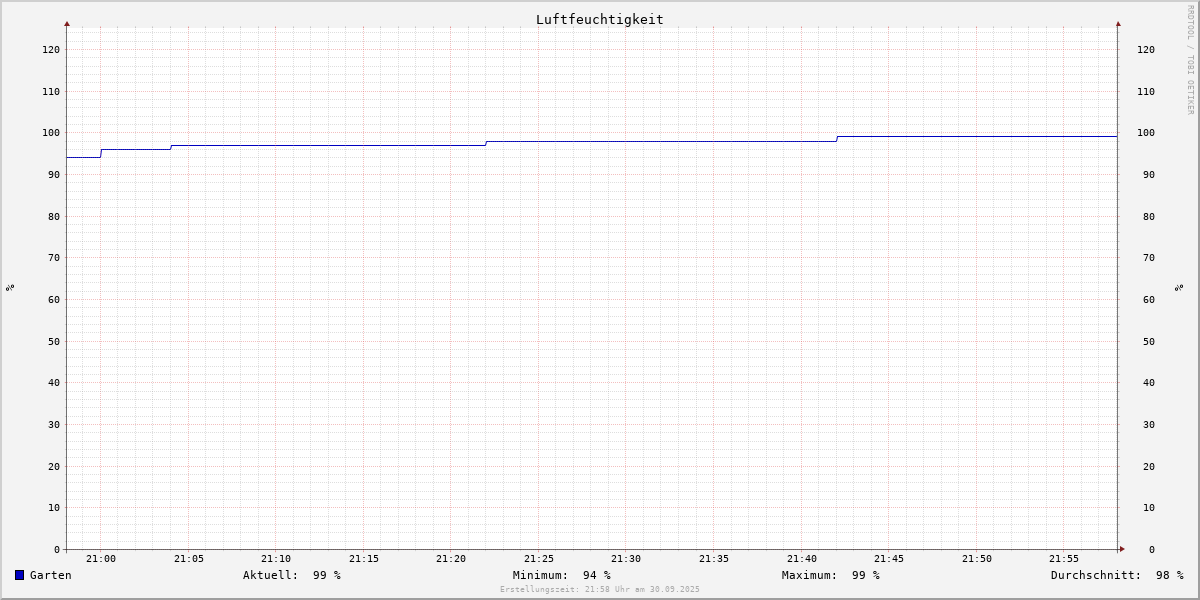
Task: Click the right axis 100 label
Action: click(x=1146, y=133)
